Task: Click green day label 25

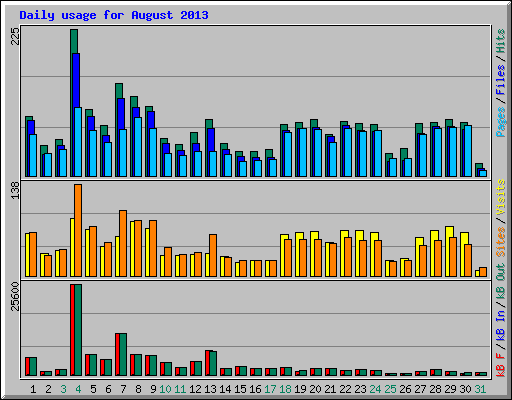Action: tap(390, 389)
